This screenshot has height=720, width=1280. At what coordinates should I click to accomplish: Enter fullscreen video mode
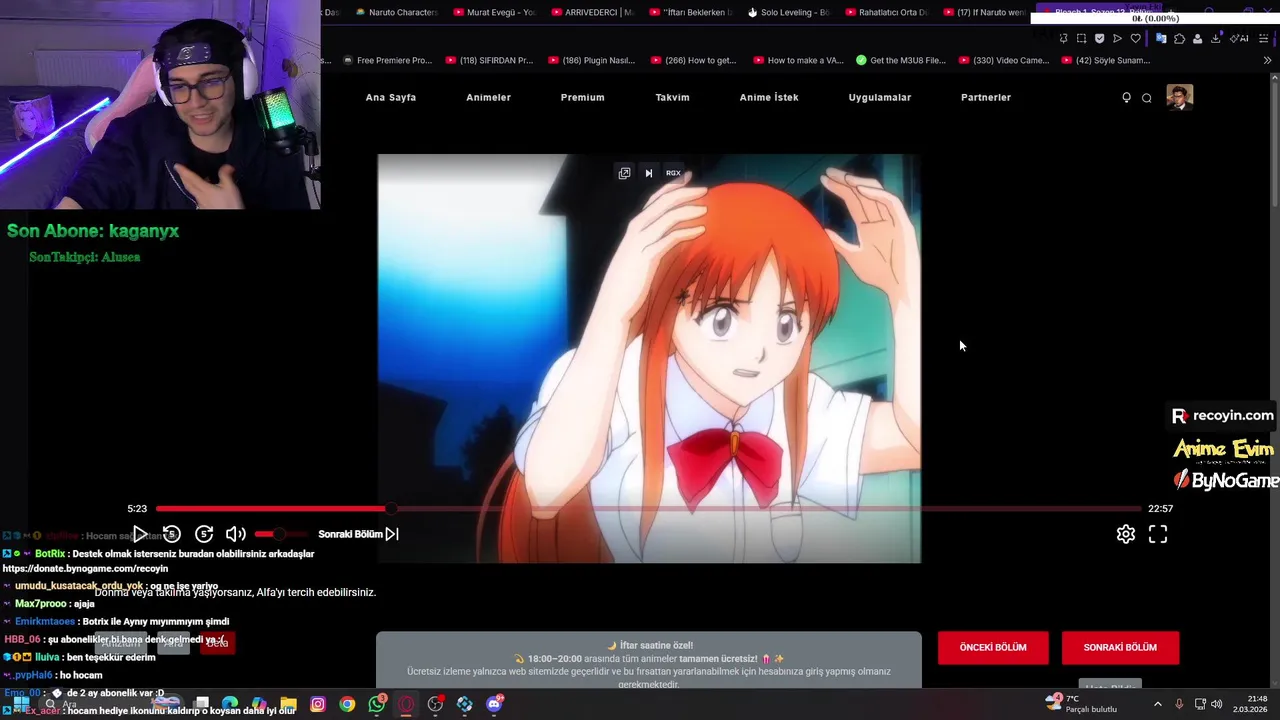(x=1158, y=534)
